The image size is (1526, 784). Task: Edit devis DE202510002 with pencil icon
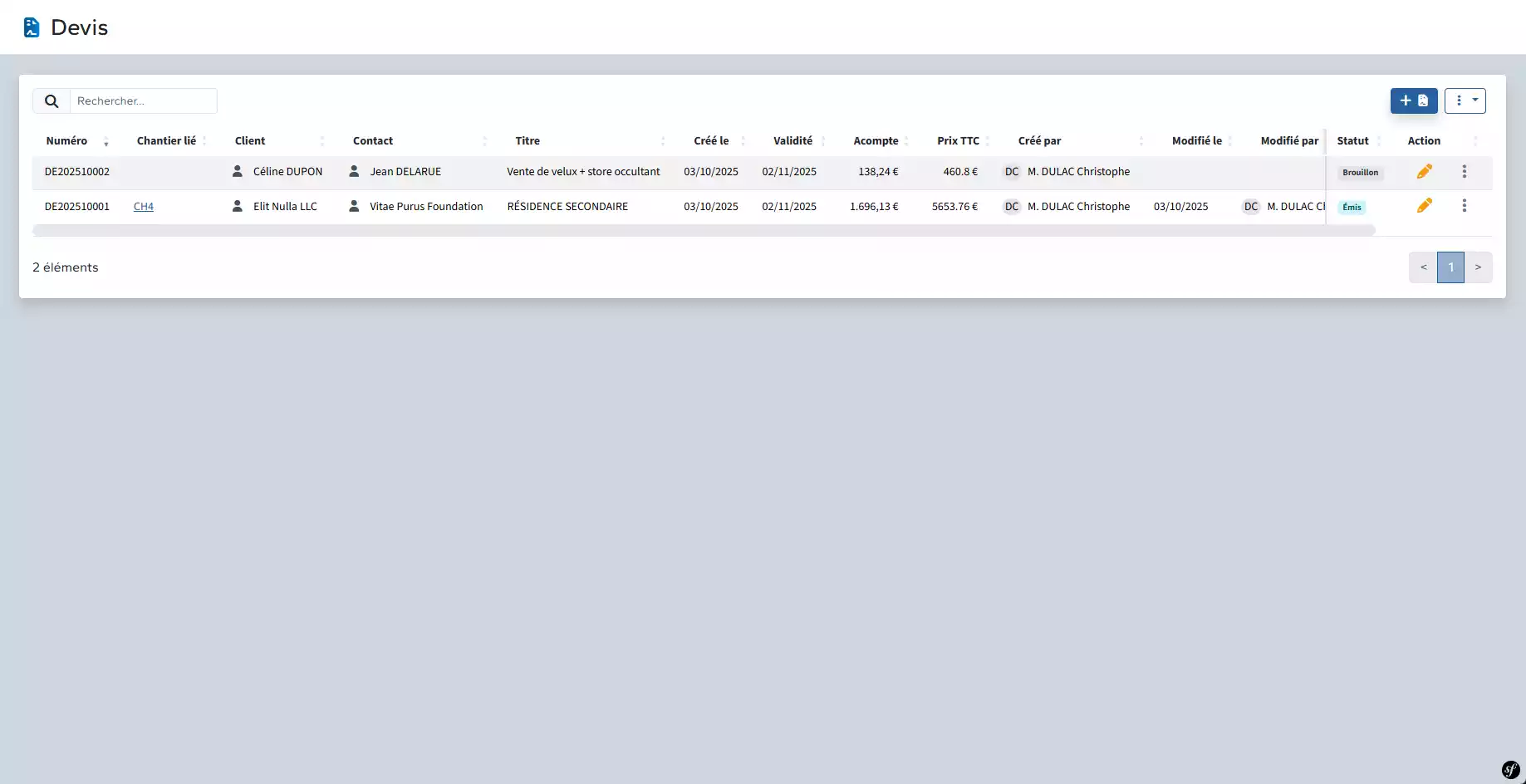(x=1424, y=171)
